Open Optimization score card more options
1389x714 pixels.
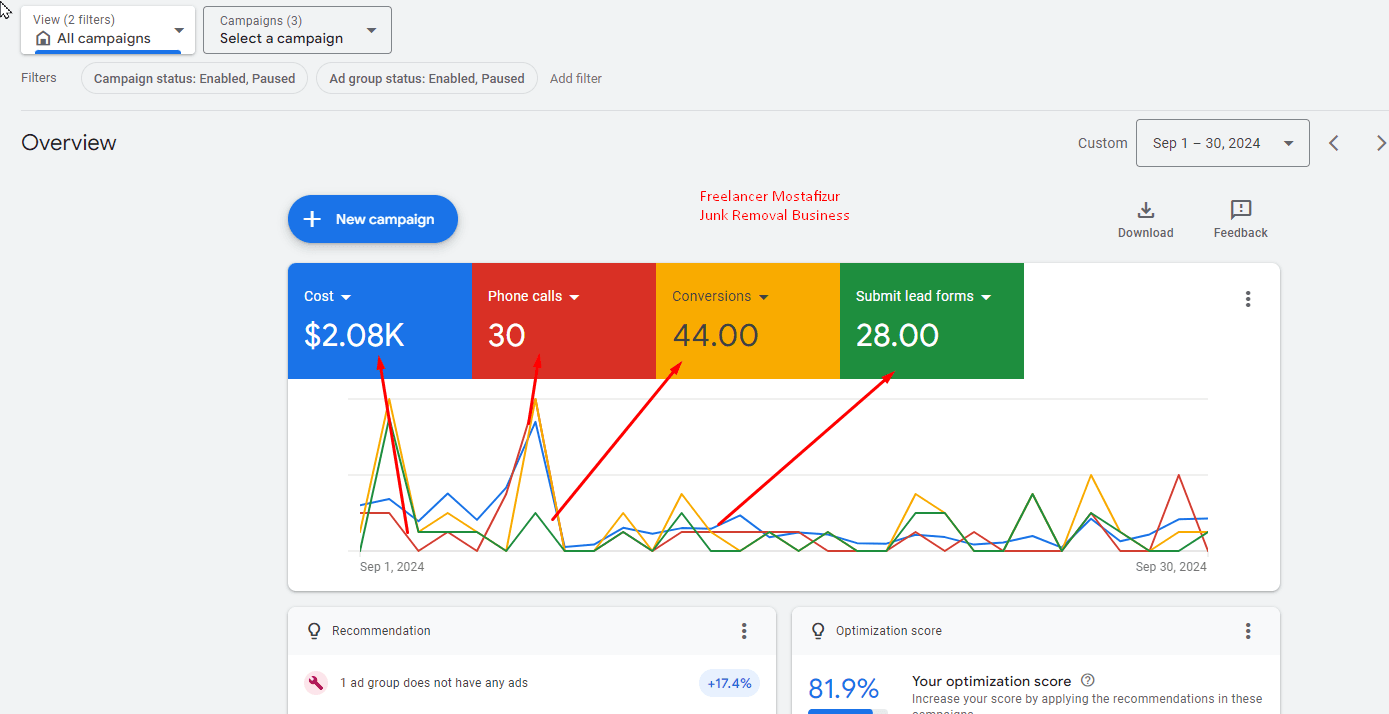[1247, 631]
